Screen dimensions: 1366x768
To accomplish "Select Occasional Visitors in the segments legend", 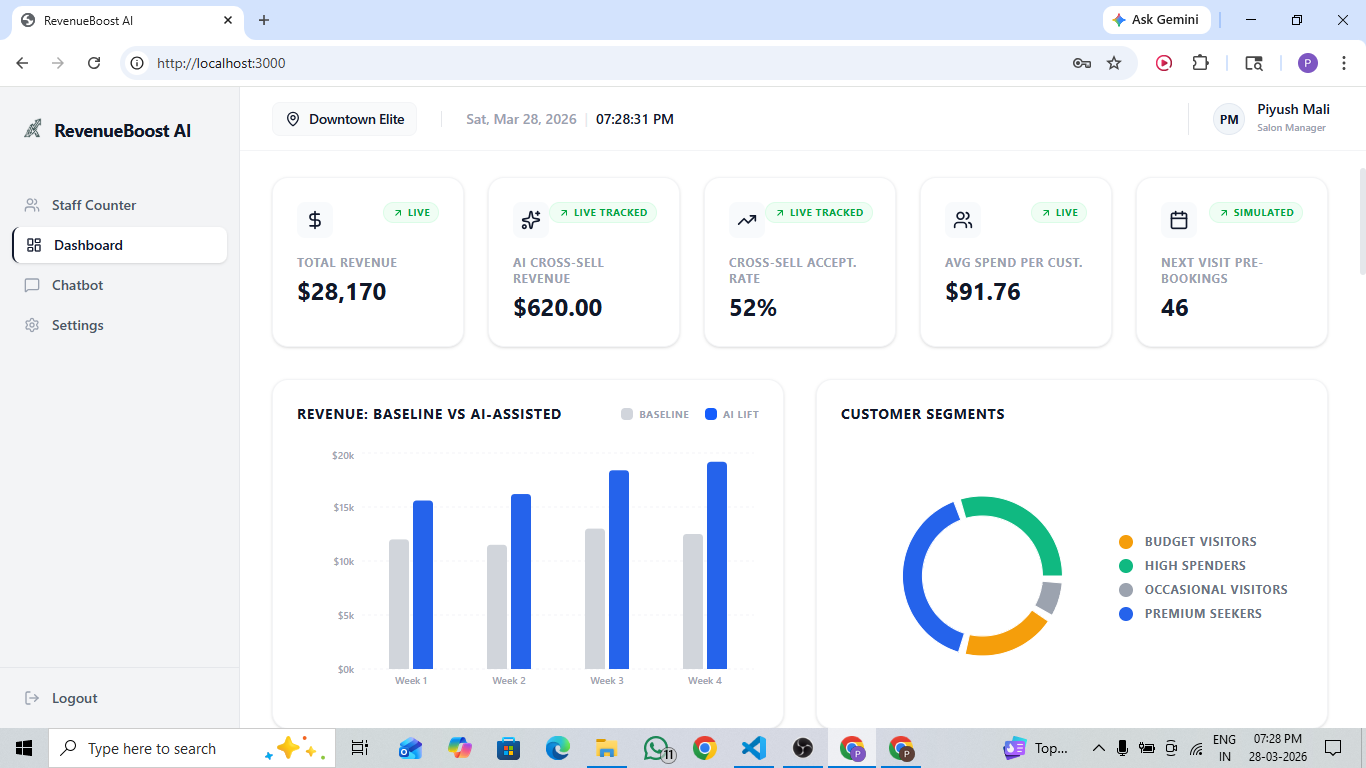I will 1203,590.
